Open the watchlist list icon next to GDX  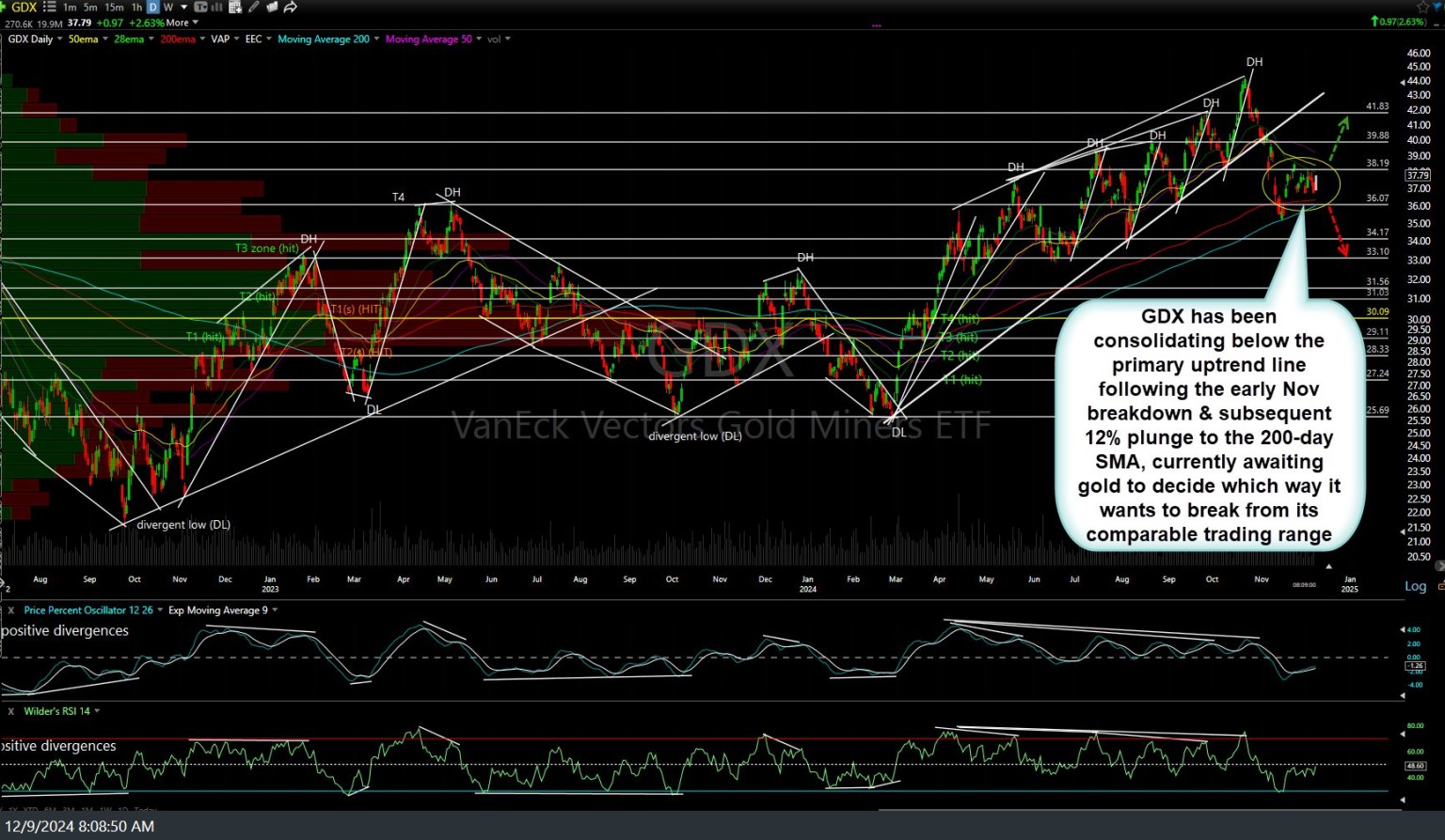pyautogui.click(x=49, y=8)
